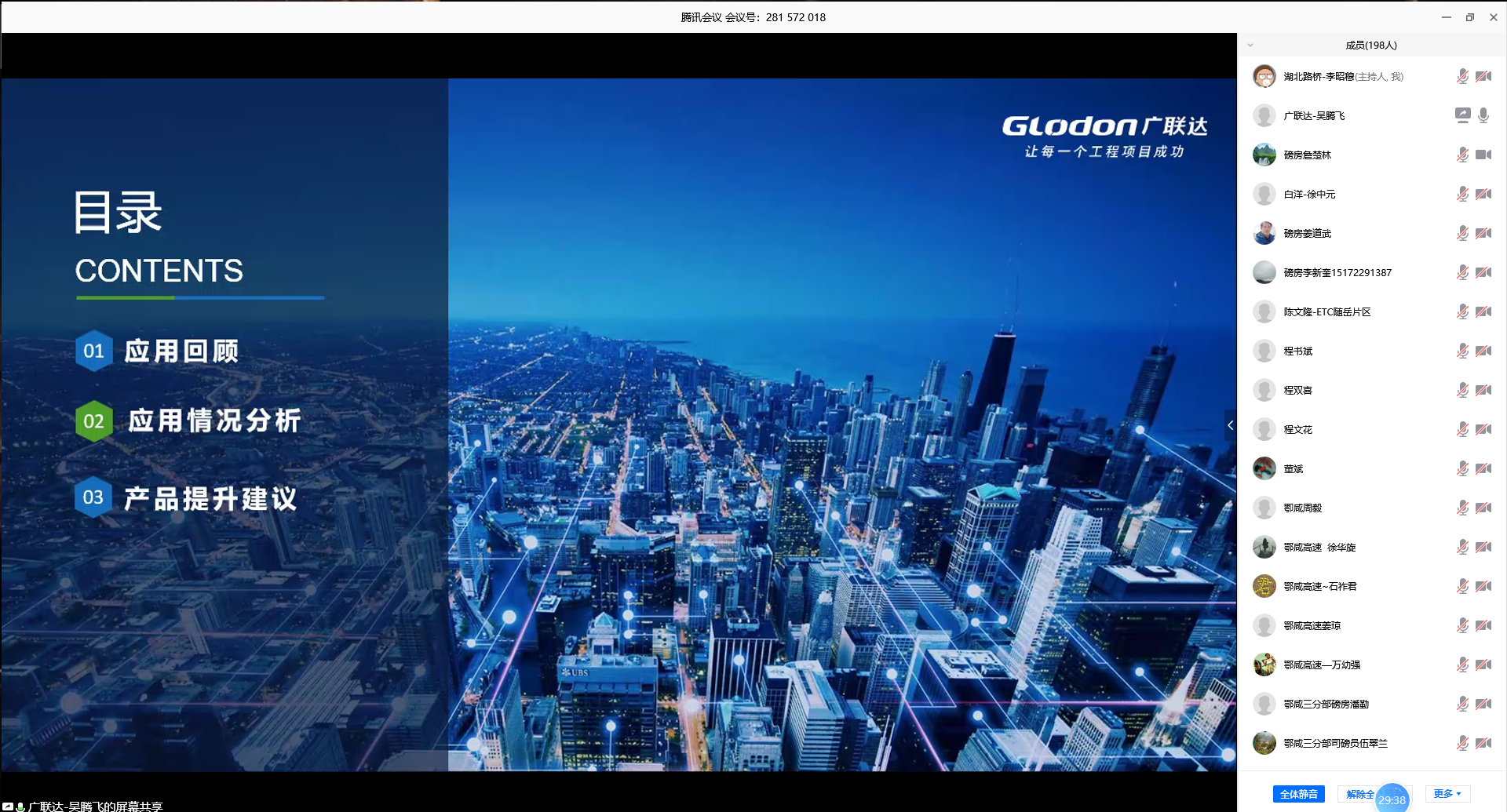Click the round 29:38 floating timer bubble
Viewport: 1507px width, 812px height.
(1392, 799)
